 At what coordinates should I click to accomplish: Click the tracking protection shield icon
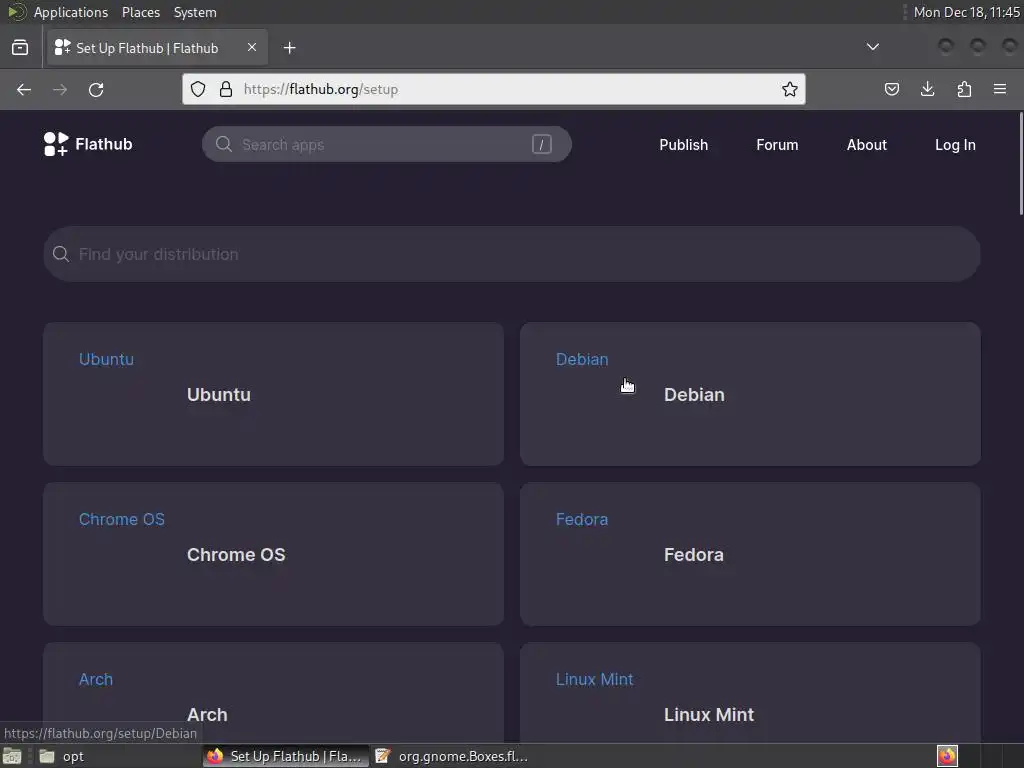pyautogui.click(x=198, y=89)
